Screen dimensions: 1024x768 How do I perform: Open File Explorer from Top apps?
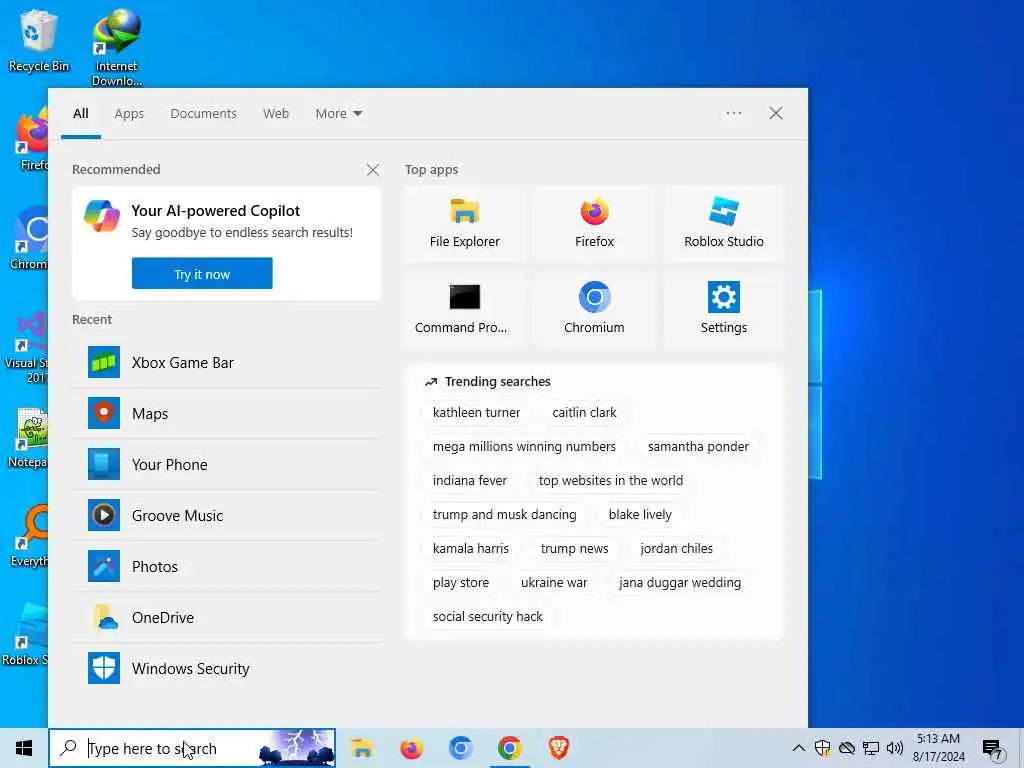point(464,224)
